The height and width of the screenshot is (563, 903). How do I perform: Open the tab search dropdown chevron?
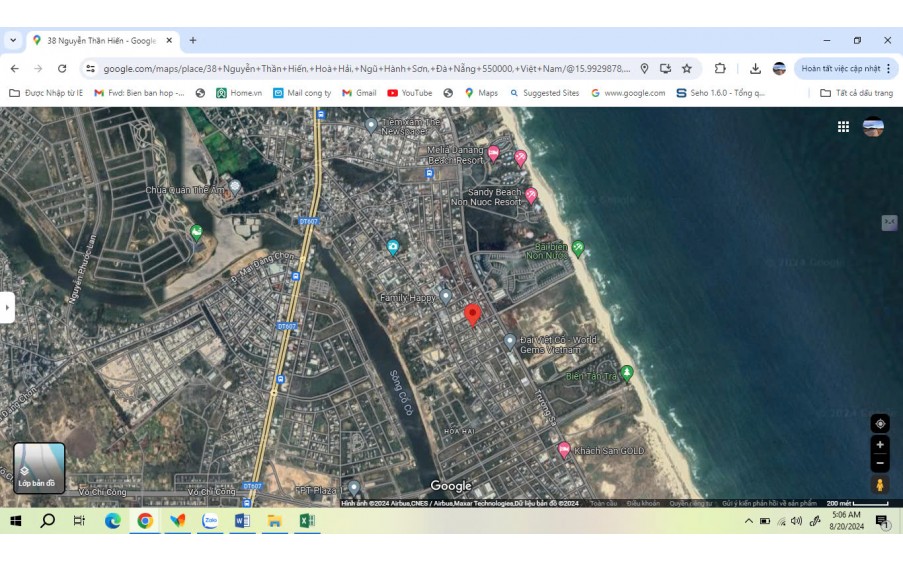tap(13, 41)
